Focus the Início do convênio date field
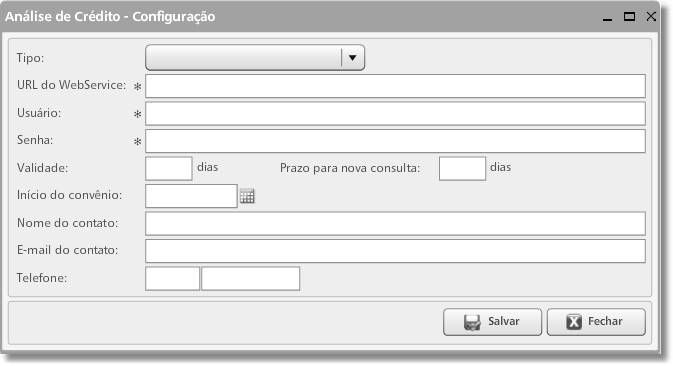This screenshot has width=673, height=366. [191, 196]
